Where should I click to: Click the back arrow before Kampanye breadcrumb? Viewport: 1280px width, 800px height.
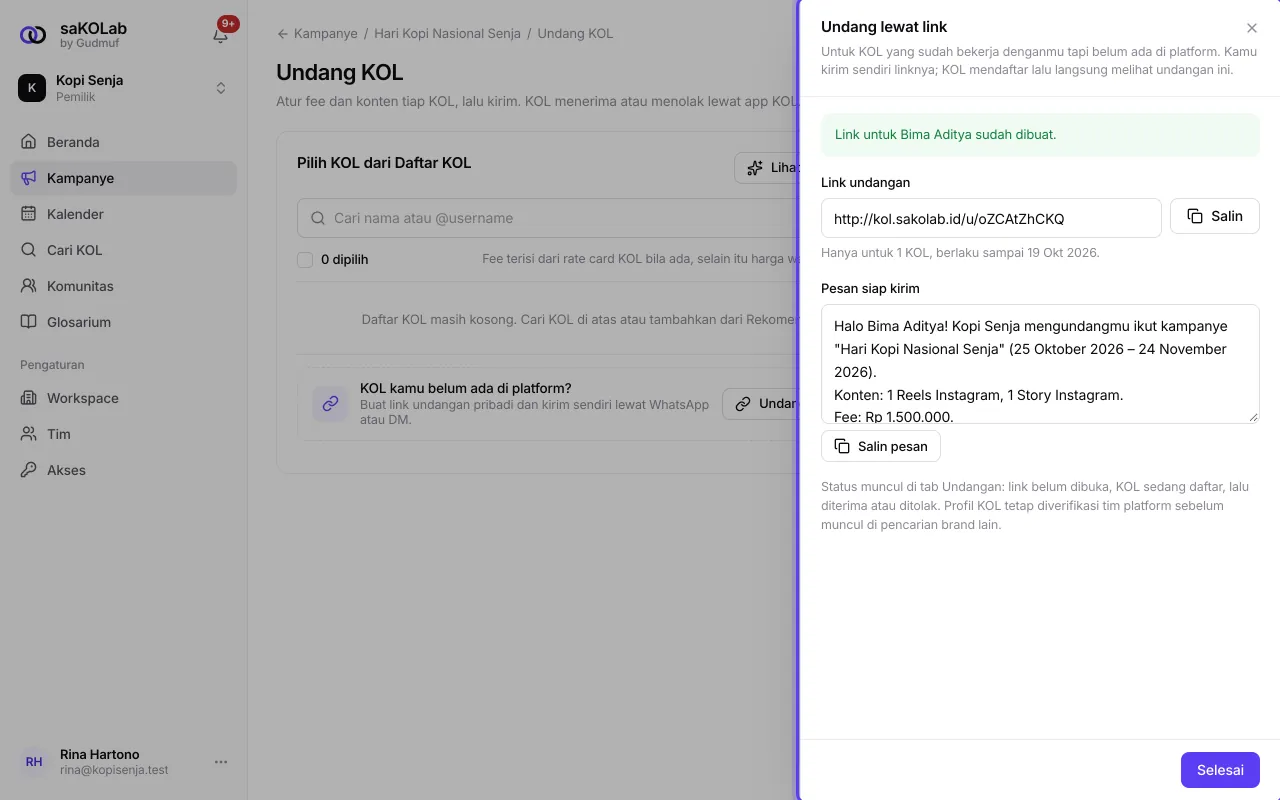coord(283,34)
